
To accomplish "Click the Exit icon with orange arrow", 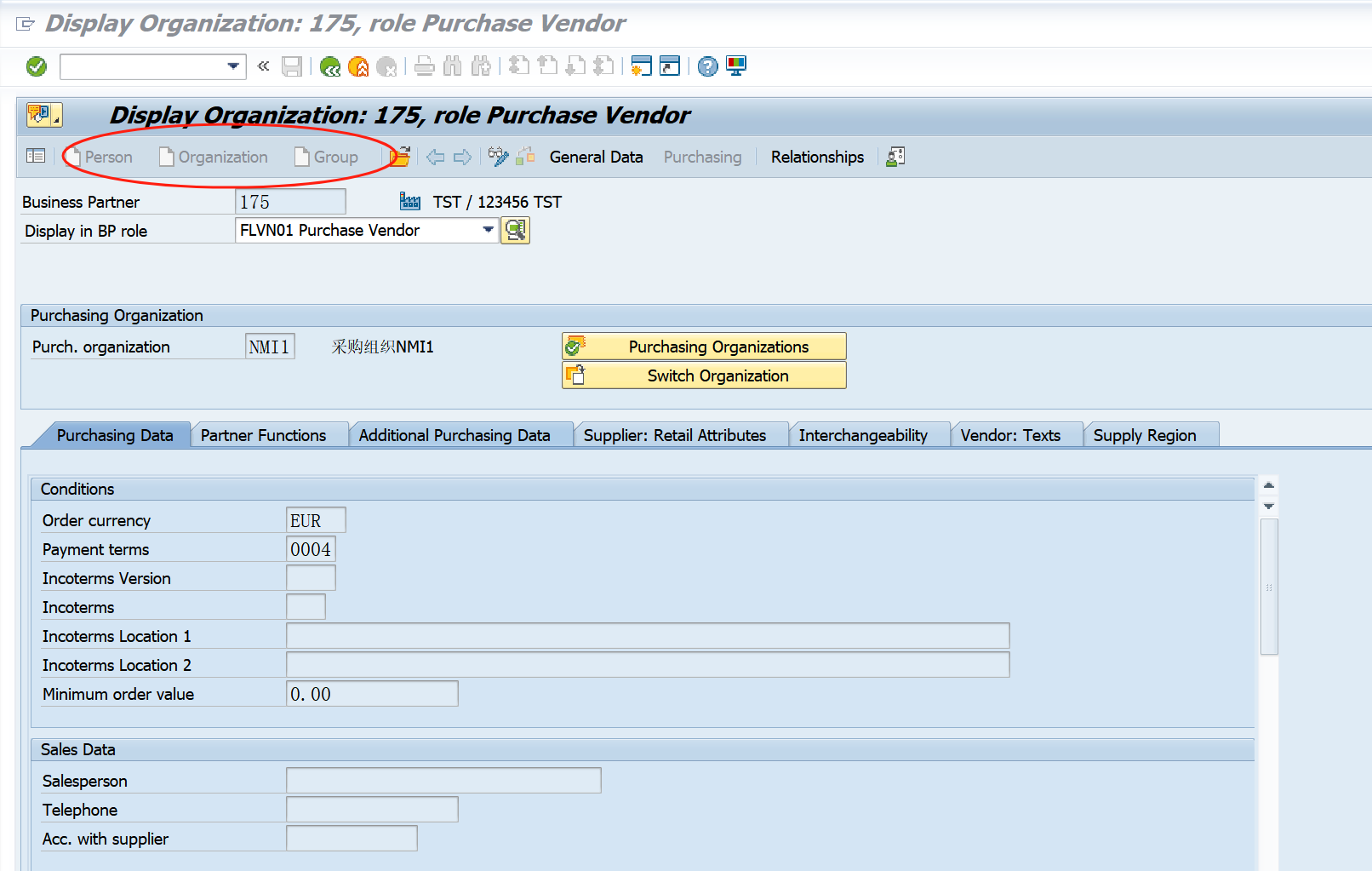I will pyautogui.click(x=358, y=66).
